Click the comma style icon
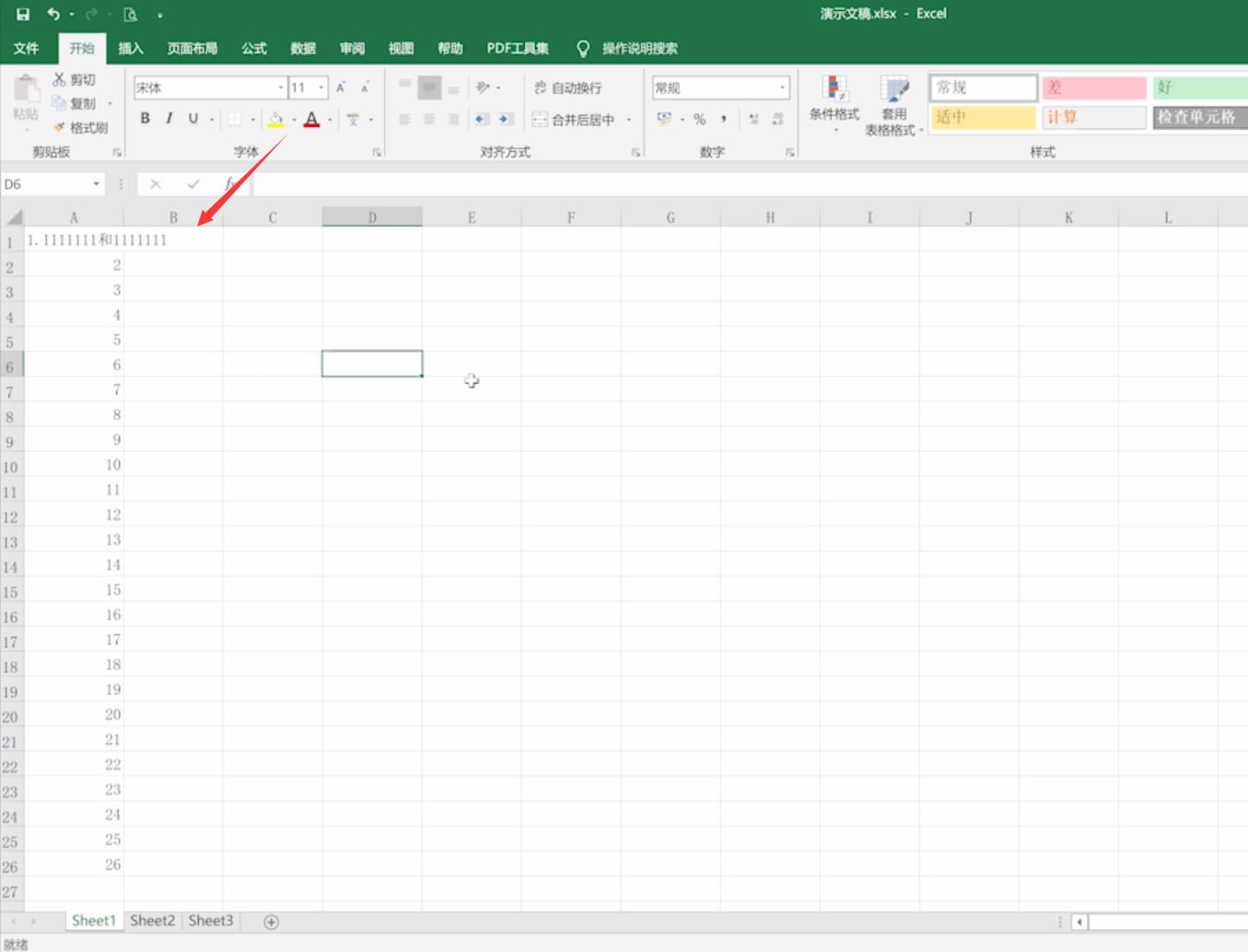This screenshot has width=1248, height=952. 724,119
